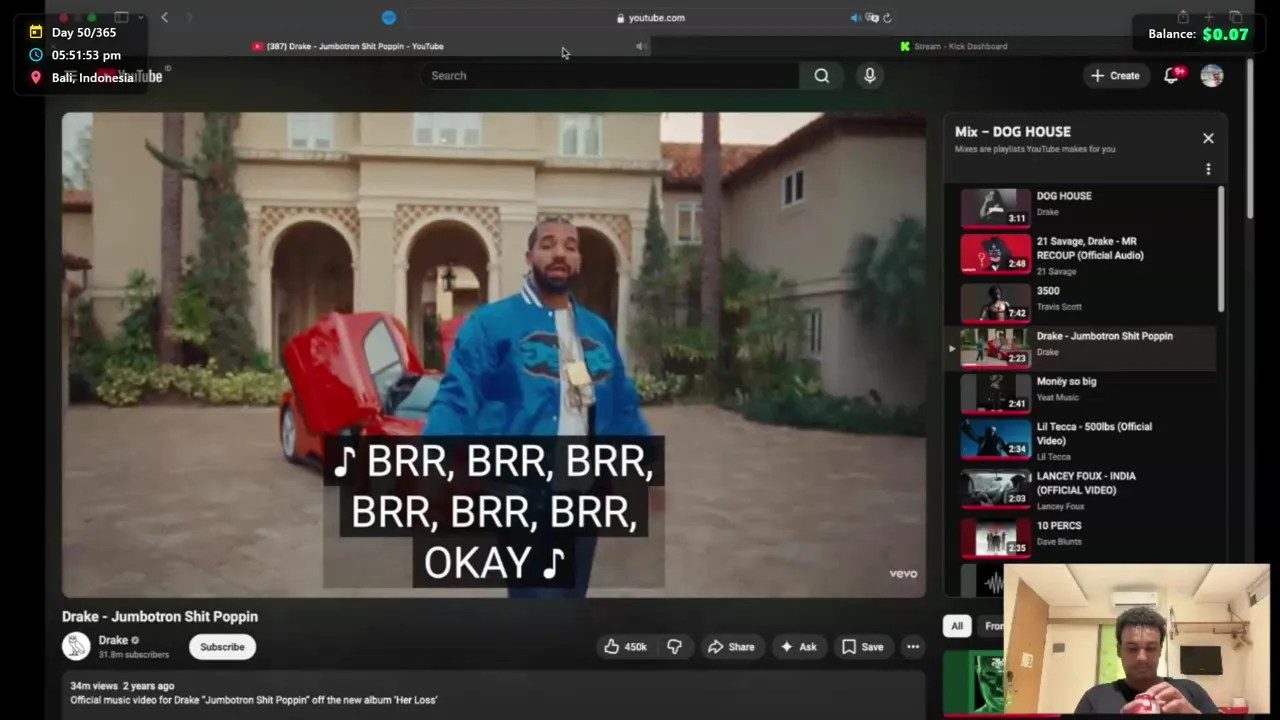
Task: Play 3500 by Travis Scott
Action: point(1080,302)
